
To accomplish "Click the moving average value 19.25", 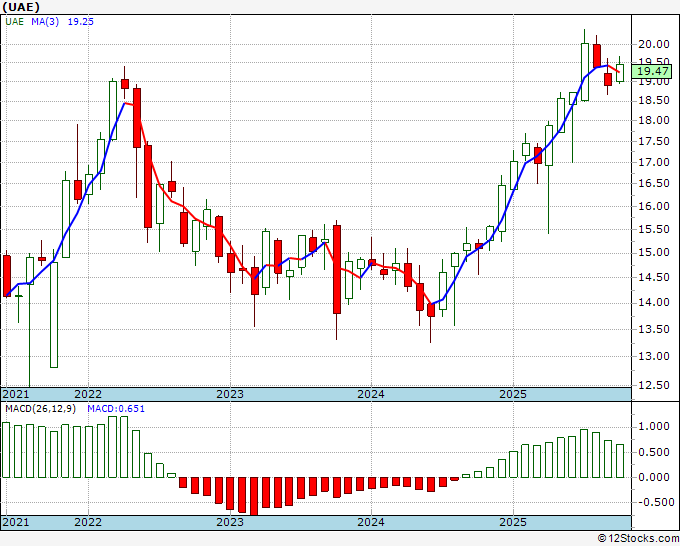I will coord(80,22).
